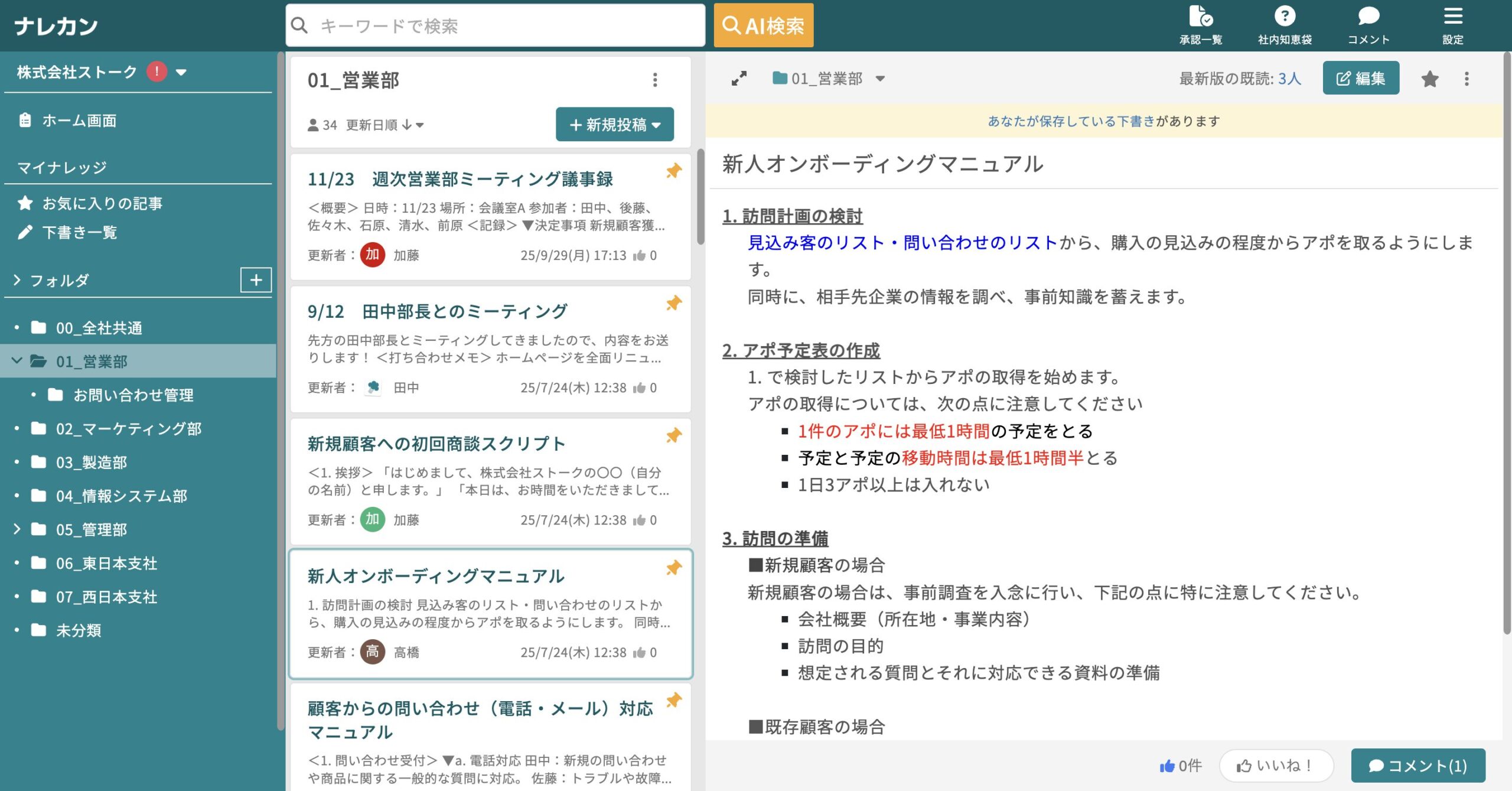Click the add folder plus icon

tap(256, 279)
